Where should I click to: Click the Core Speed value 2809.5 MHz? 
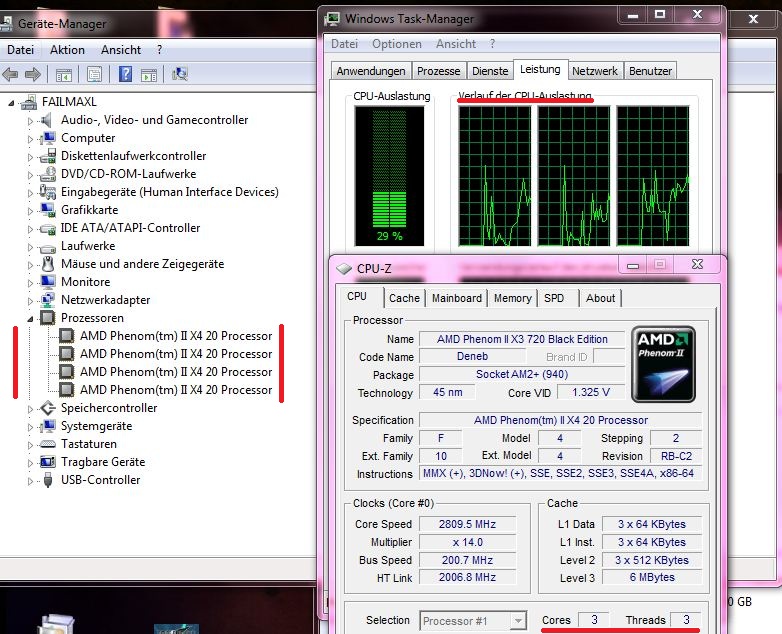(x=467, y=524)
